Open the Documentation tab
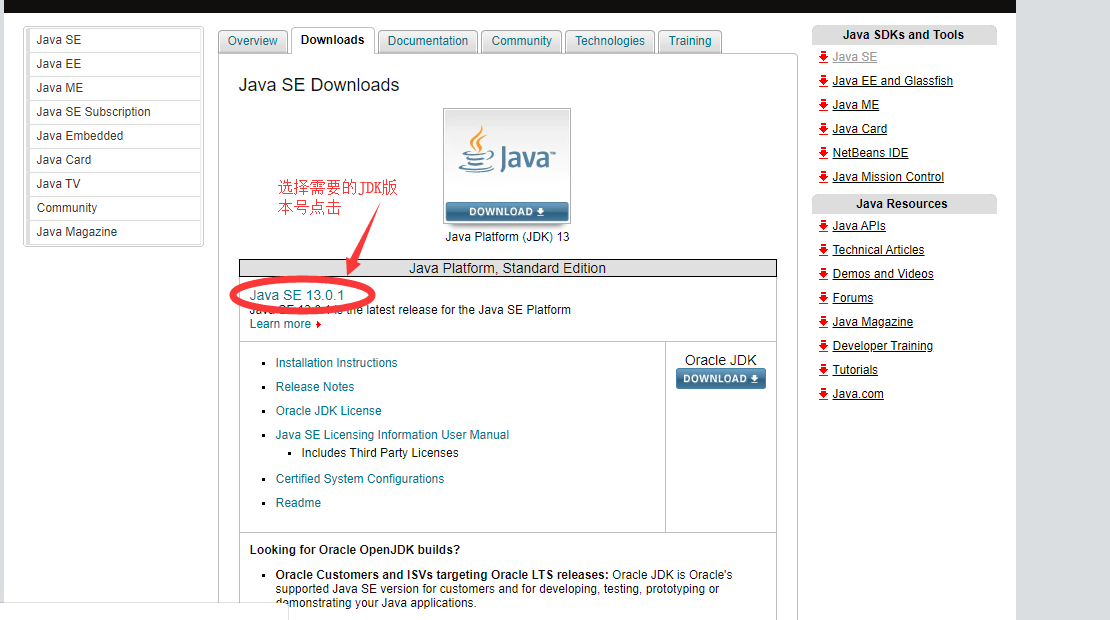This screenshot has height=620, width=1110. pos(428,41)
